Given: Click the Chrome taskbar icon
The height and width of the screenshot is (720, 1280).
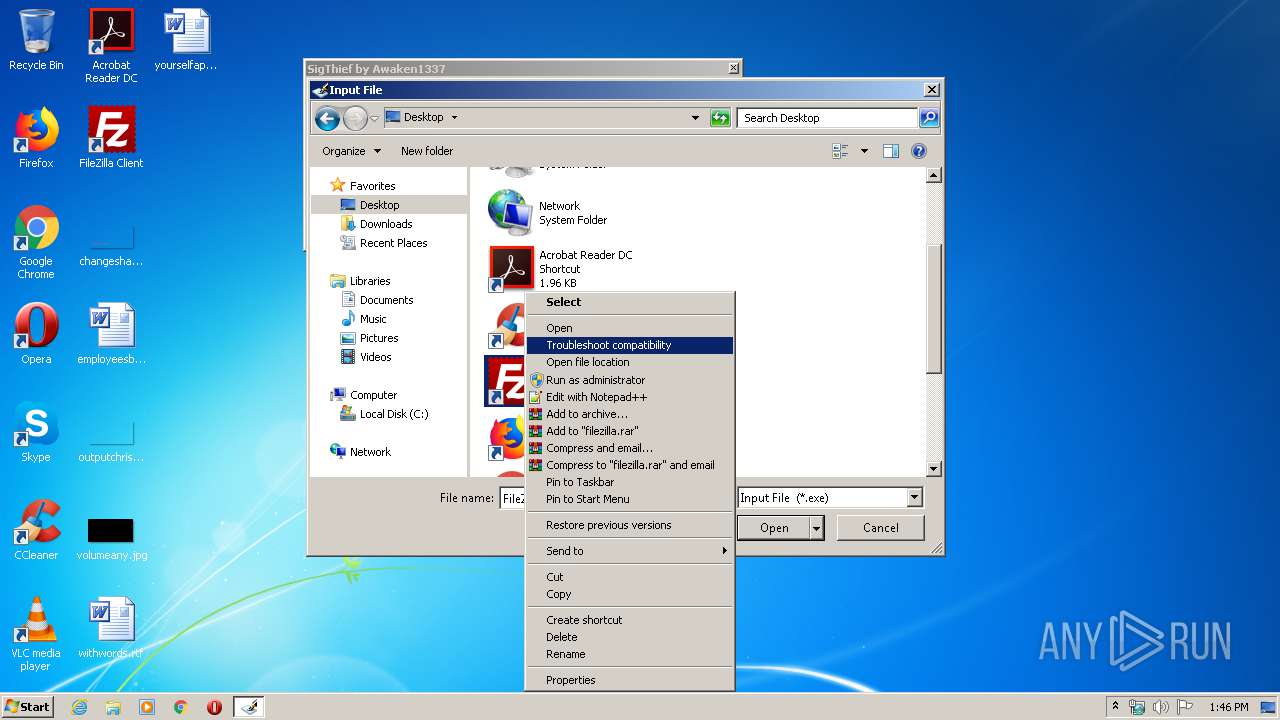Looking at the screenshot, I should pos(181,707).
